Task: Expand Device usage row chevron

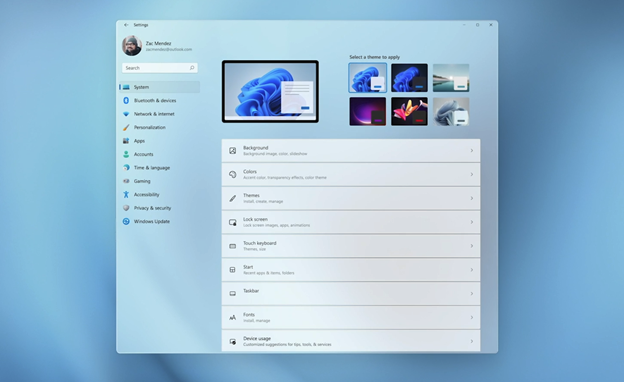Action: (472, 341)
